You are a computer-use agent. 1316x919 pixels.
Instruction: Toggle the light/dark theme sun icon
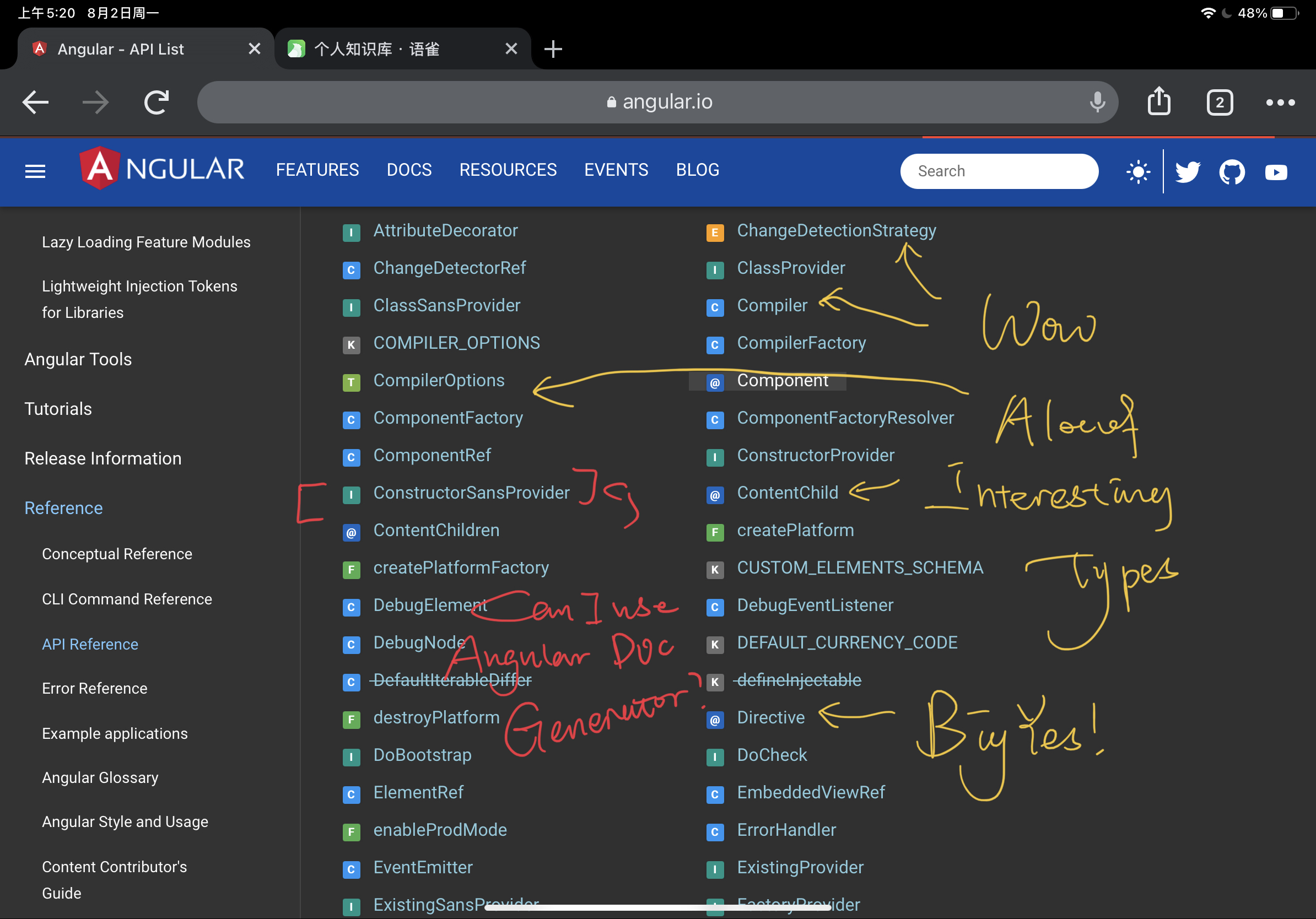[x=1138, y=171]
